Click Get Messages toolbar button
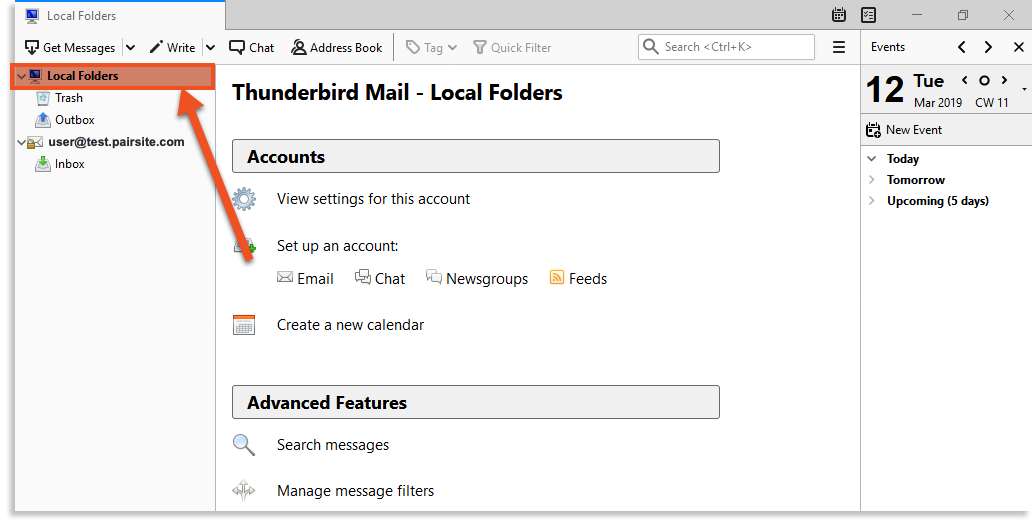Screen dimensions: 1032x524 pyautogui.click(x=70, y=48)
